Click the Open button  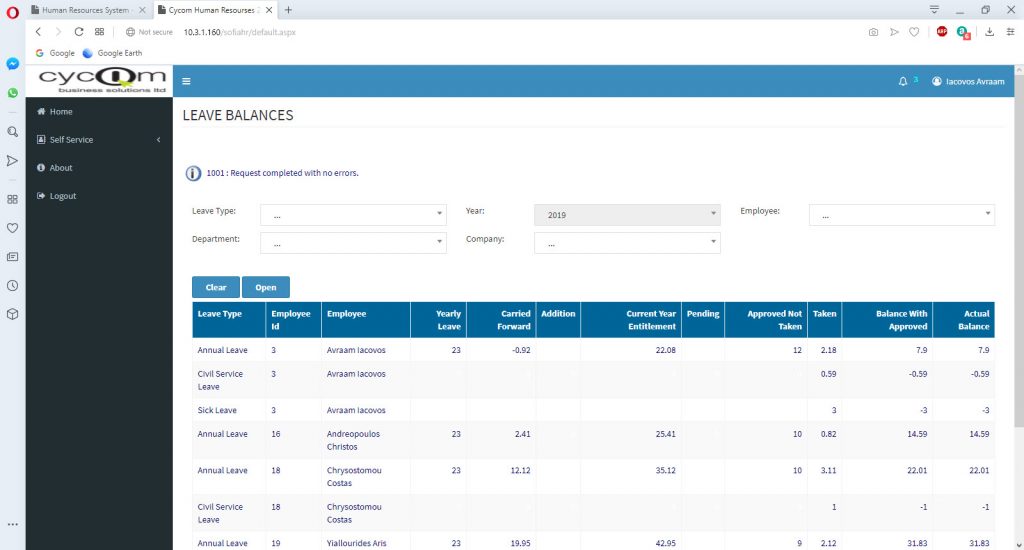tap(266, 287)
